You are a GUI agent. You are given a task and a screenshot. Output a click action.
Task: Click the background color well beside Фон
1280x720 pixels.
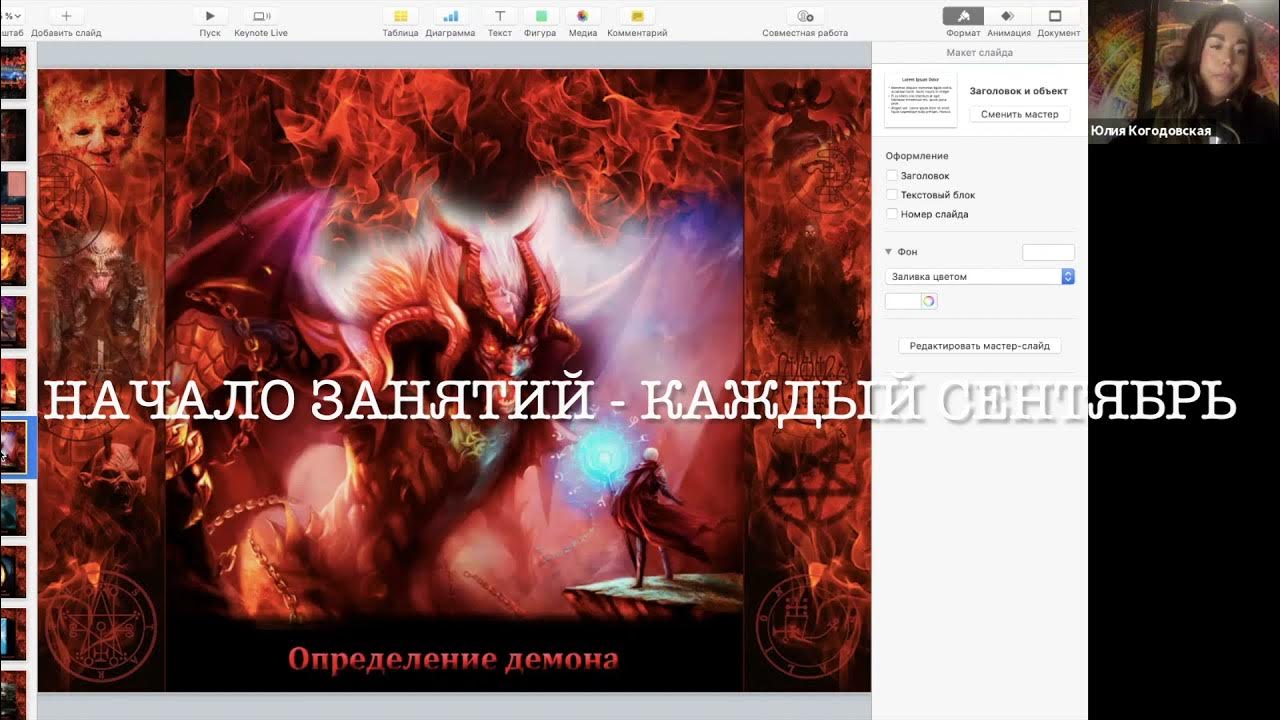[x=1048, y=252]
